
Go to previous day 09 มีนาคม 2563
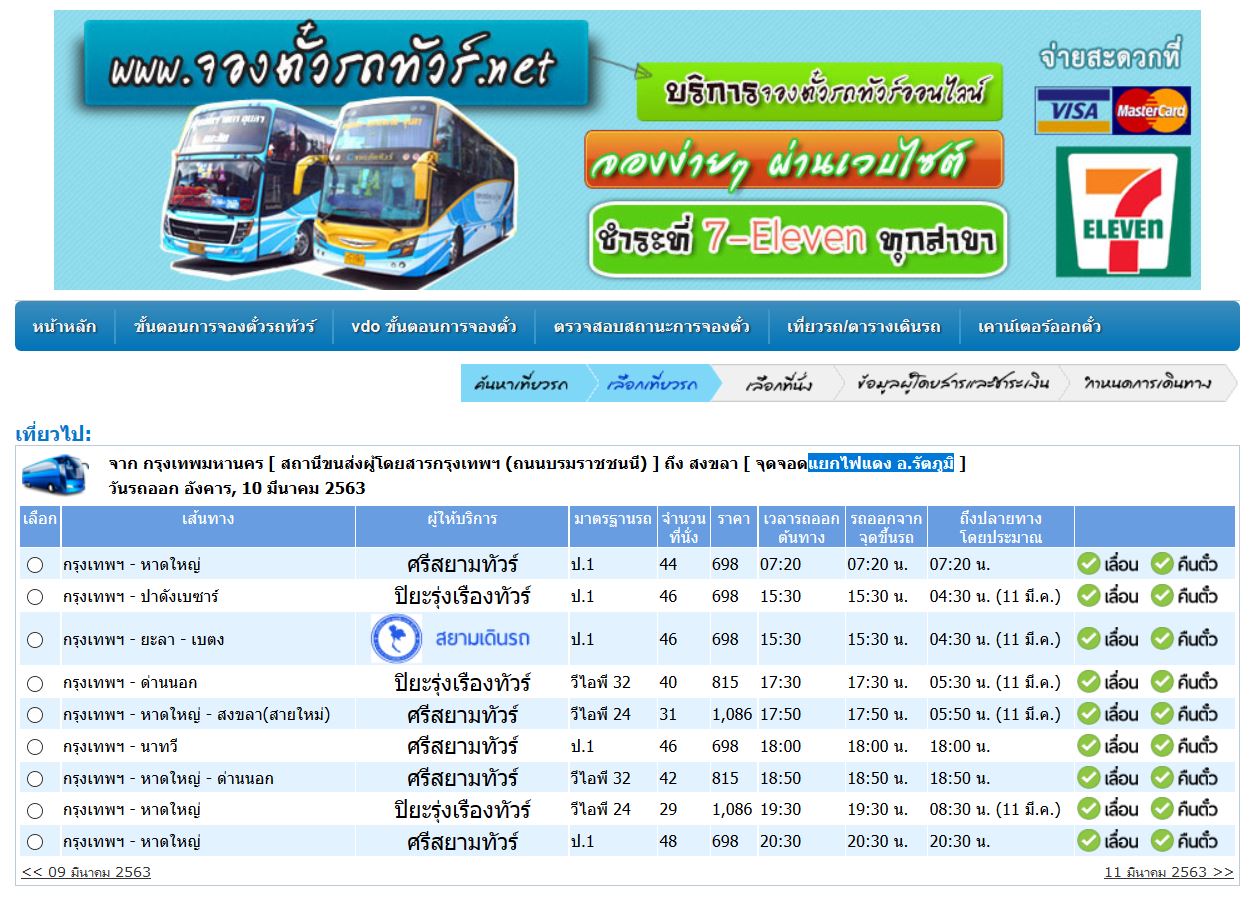pyautogui.click(x=86, y=872)
